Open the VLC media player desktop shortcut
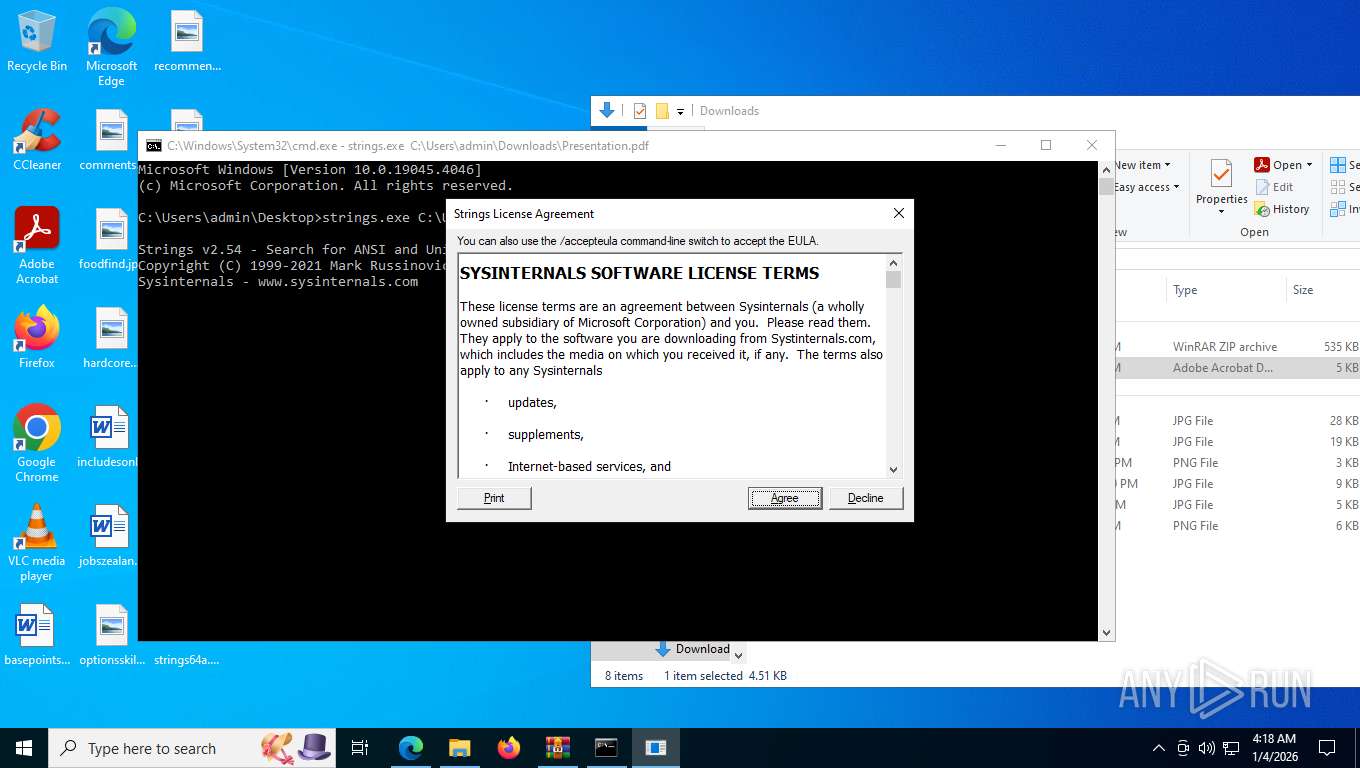The width and height of the screenshot is (1360, 768). point(37,542)
